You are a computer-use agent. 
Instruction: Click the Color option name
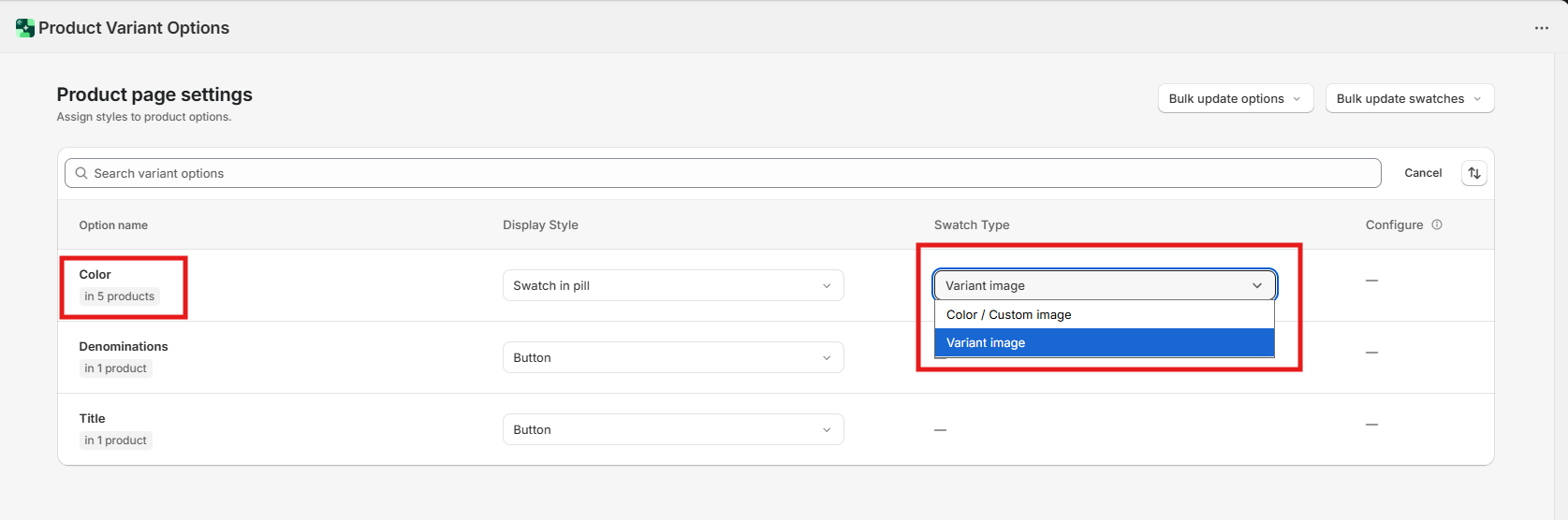pyautogui.click(x=95, y=274)
